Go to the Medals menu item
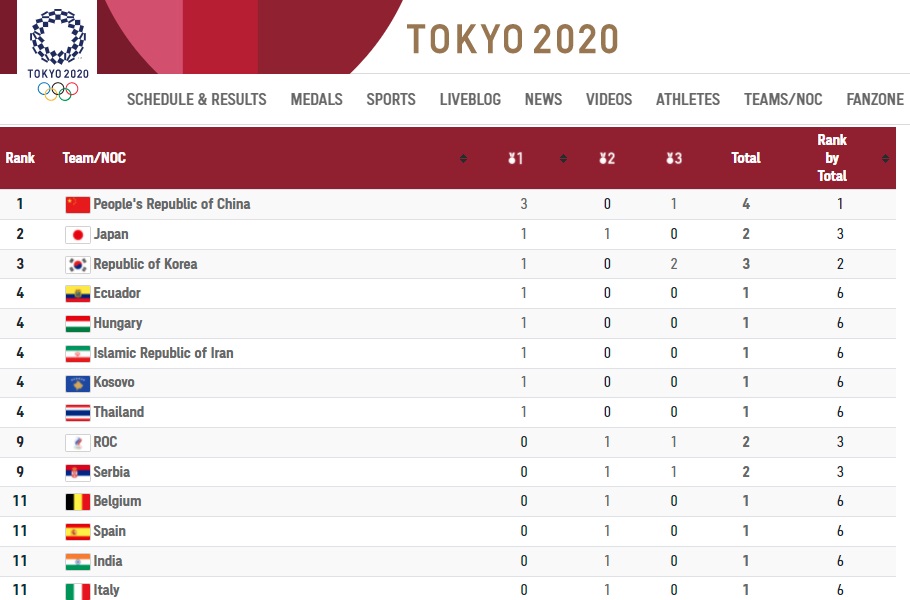Image resolution: width=910 pixels, height=600 pixels. pos(317,99)
